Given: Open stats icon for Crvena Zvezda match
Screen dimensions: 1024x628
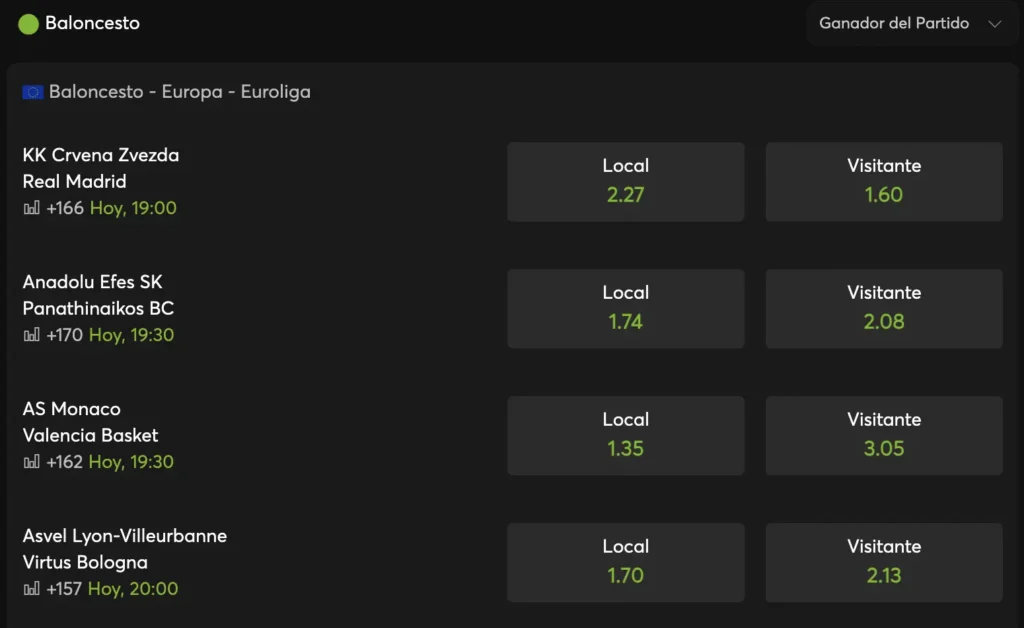Looking at the screenshot, I should 32,208.
